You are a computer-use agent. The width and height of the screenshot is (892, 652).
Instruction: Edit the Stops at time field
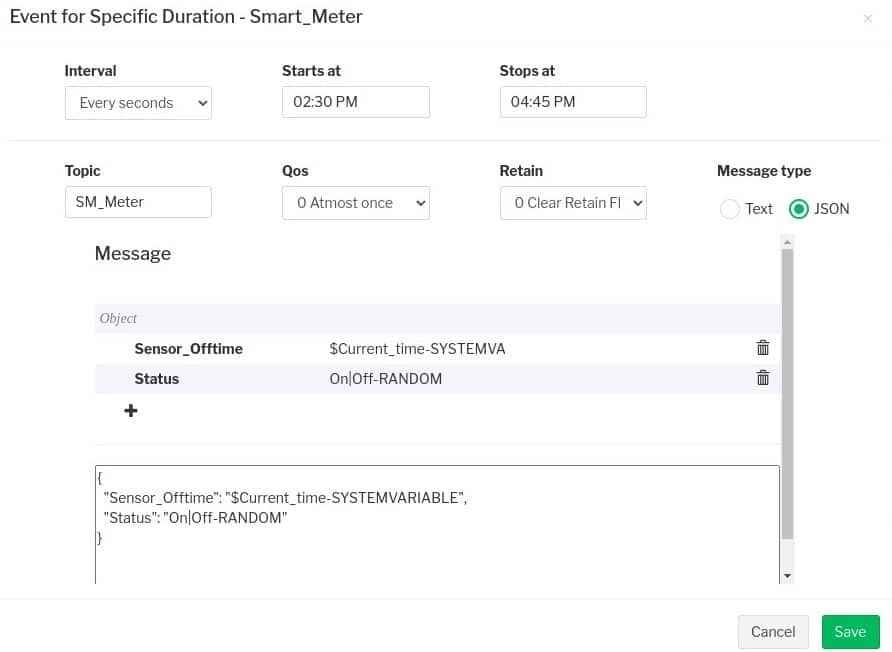pos(573,102)
